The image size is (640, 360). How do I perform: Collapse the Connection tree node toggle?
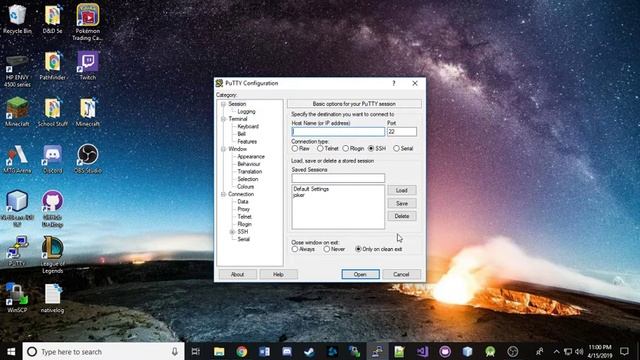223,194
